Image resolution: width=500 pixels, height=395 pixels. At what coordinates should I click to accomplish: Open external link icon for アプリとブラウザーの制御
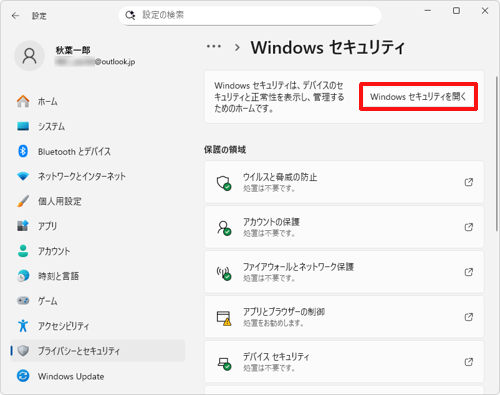pos(469,317)
